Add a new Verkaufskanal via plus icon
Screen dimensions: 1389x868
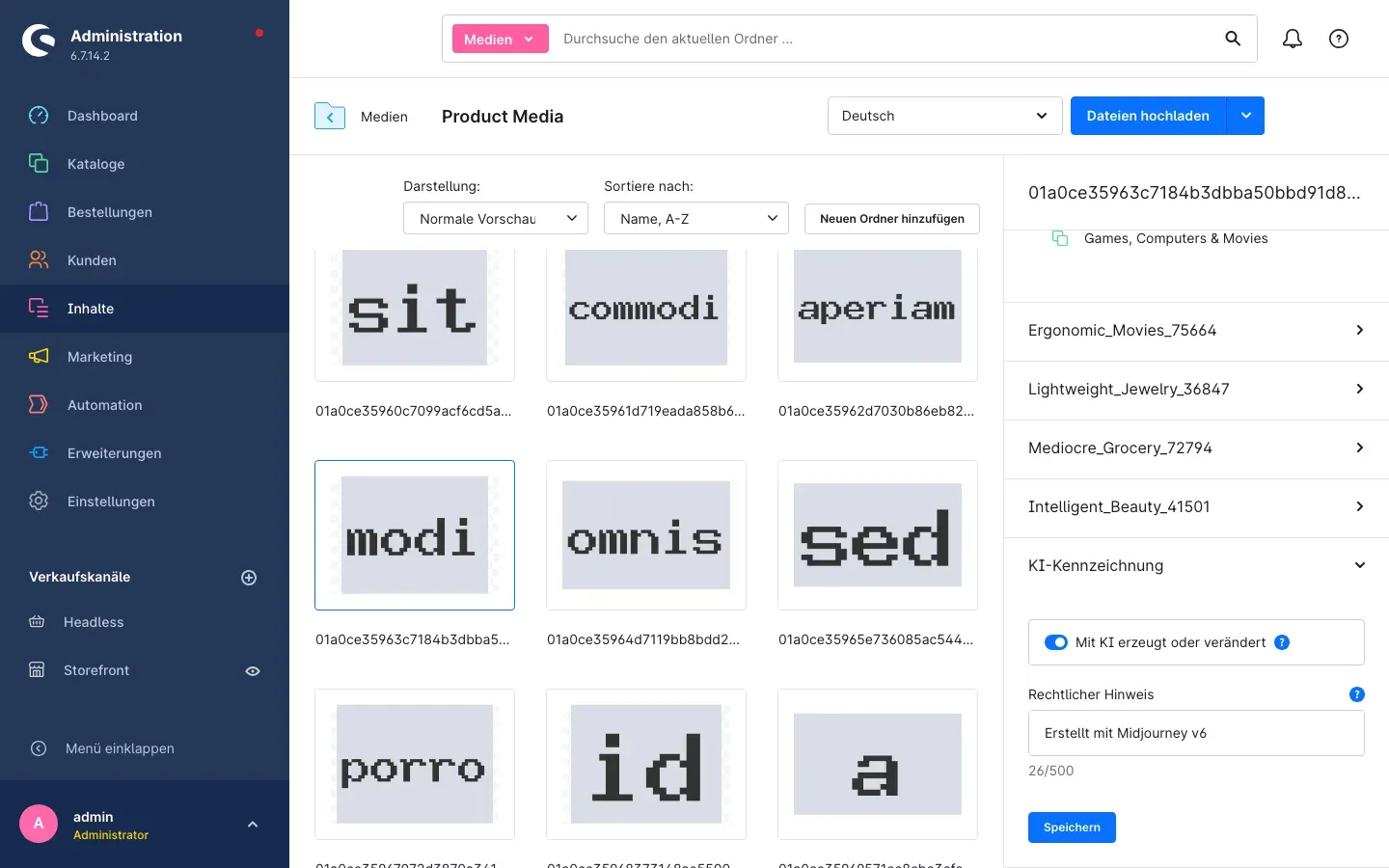[249, 578]
